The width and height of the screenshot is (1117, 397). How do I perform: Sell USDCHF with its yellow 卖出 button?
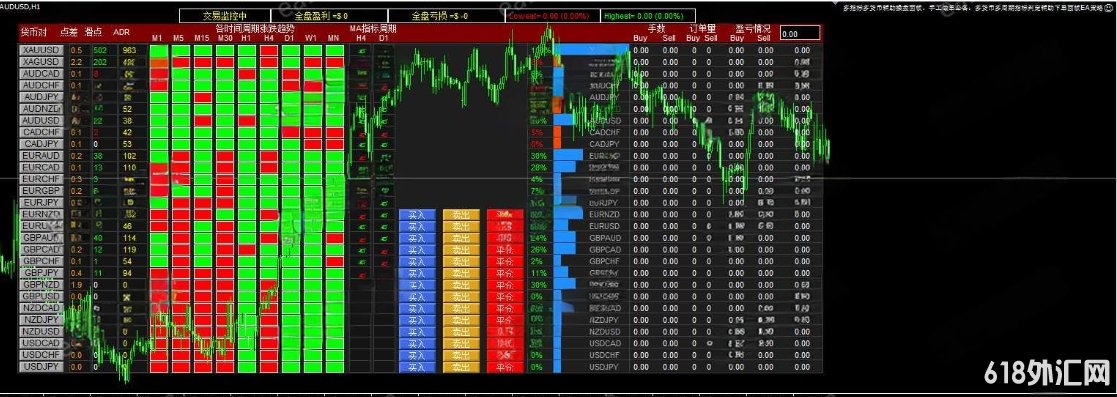pyautogui.click(x=461, y=355)
